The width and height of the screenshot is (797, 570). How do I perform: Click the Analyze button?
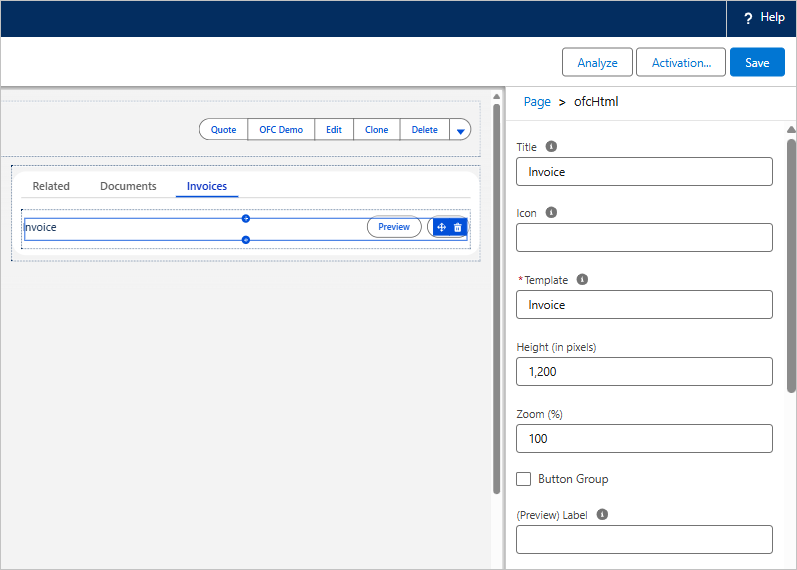pyautogui.click(x=597, y=63)
